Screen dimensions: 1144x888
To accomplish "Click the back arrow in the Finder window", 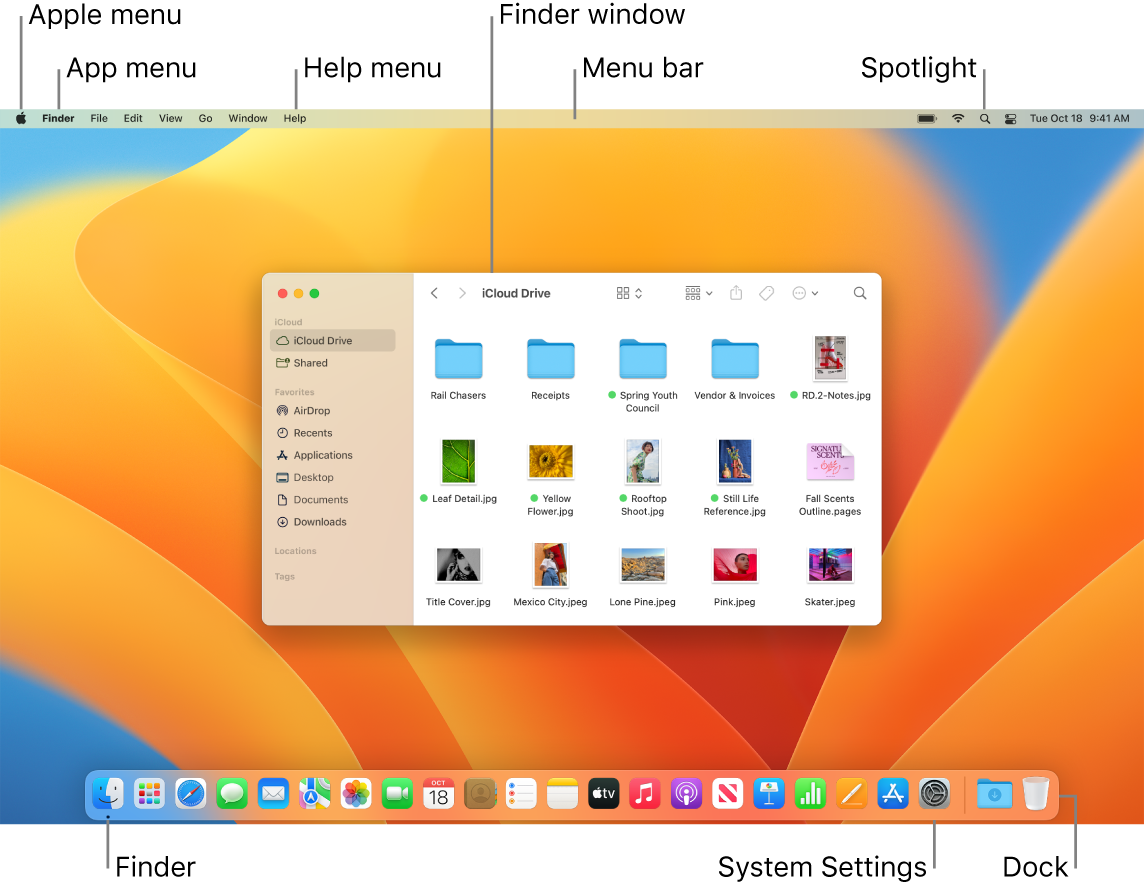I will [x=434, y=293].
